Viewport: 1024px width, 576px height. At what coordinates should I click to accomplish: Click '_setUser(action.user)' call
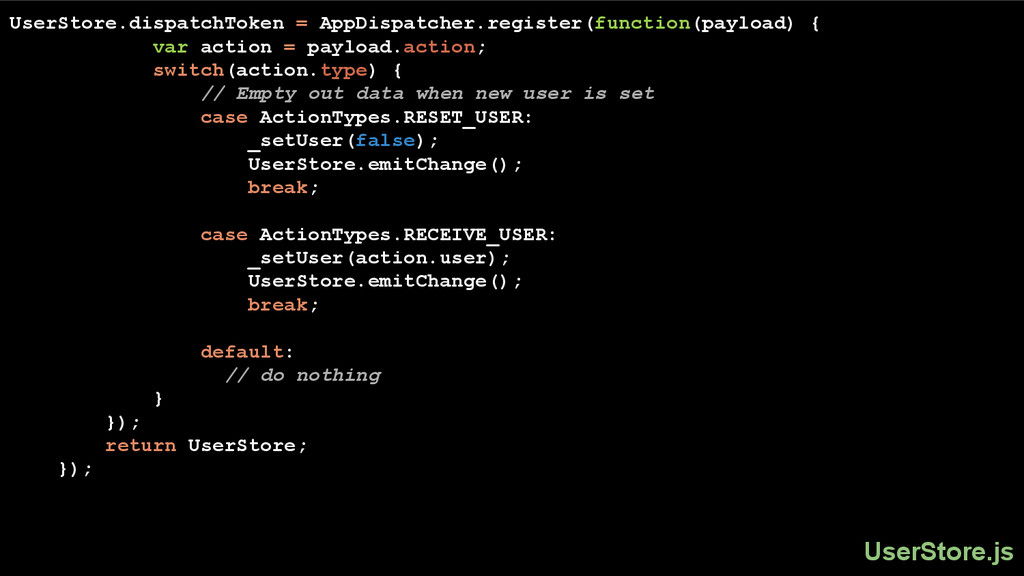378,258
